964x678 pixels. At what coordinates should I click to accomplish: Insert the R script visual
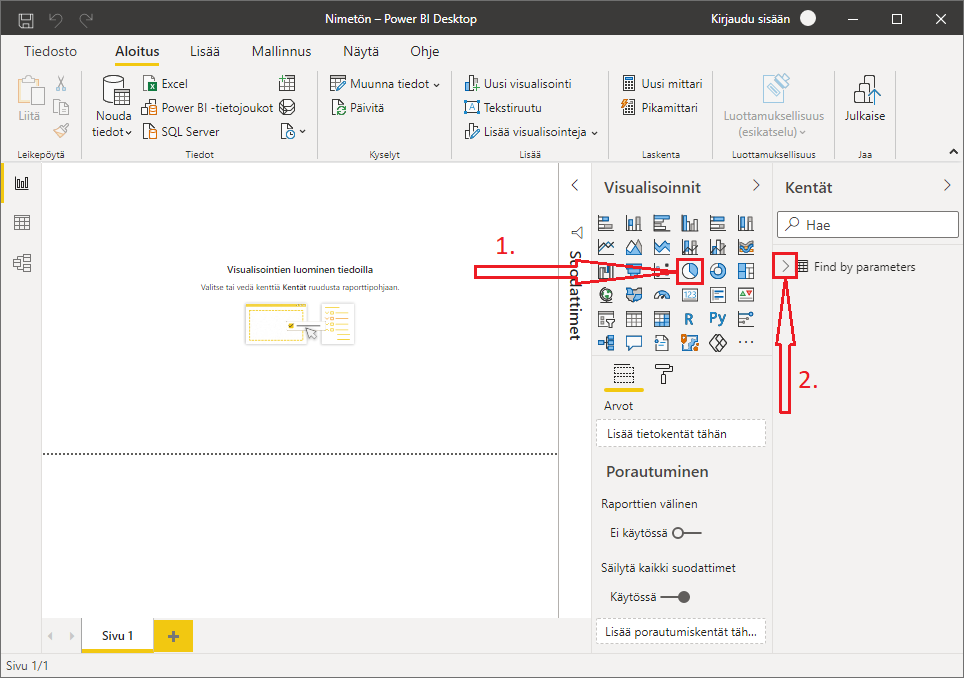tap(689, 319)
